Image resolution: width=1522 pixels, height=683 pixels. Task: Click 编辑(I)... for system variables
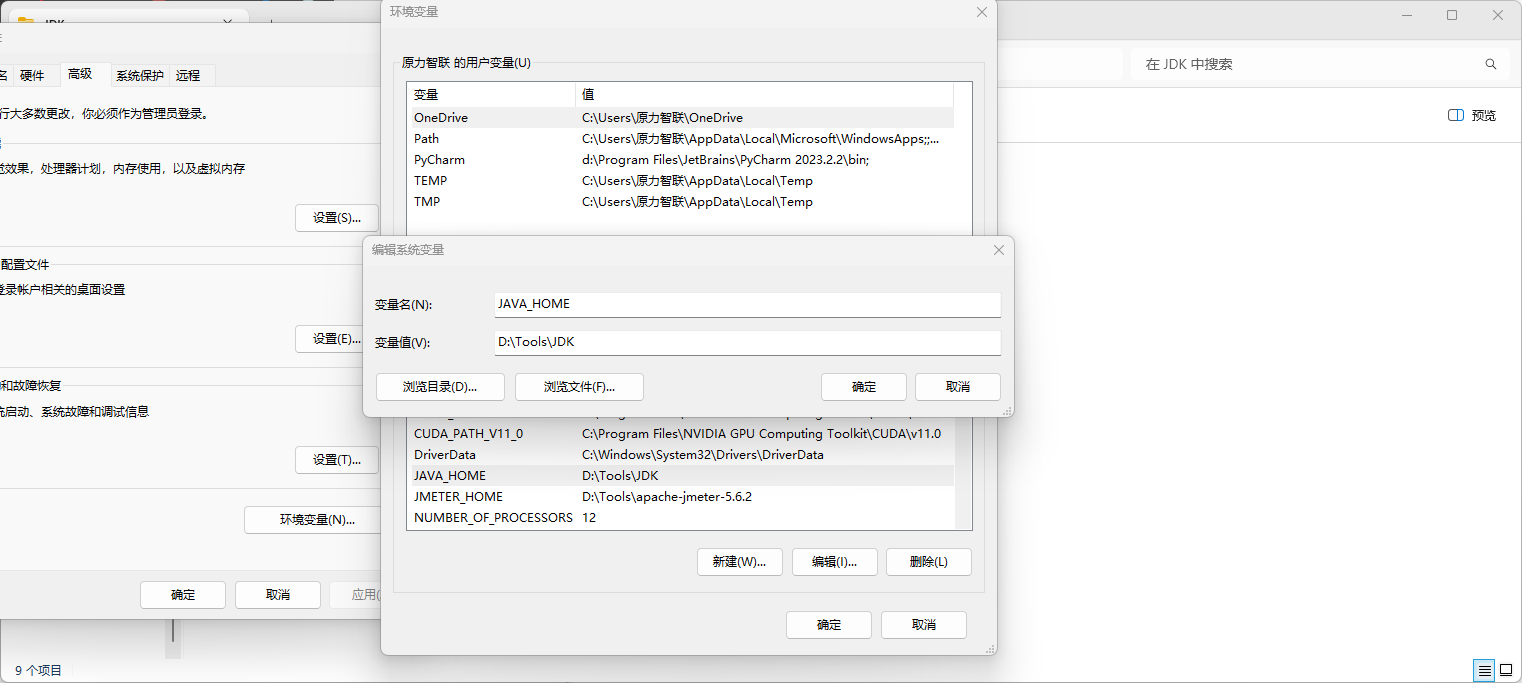(834, 562)
